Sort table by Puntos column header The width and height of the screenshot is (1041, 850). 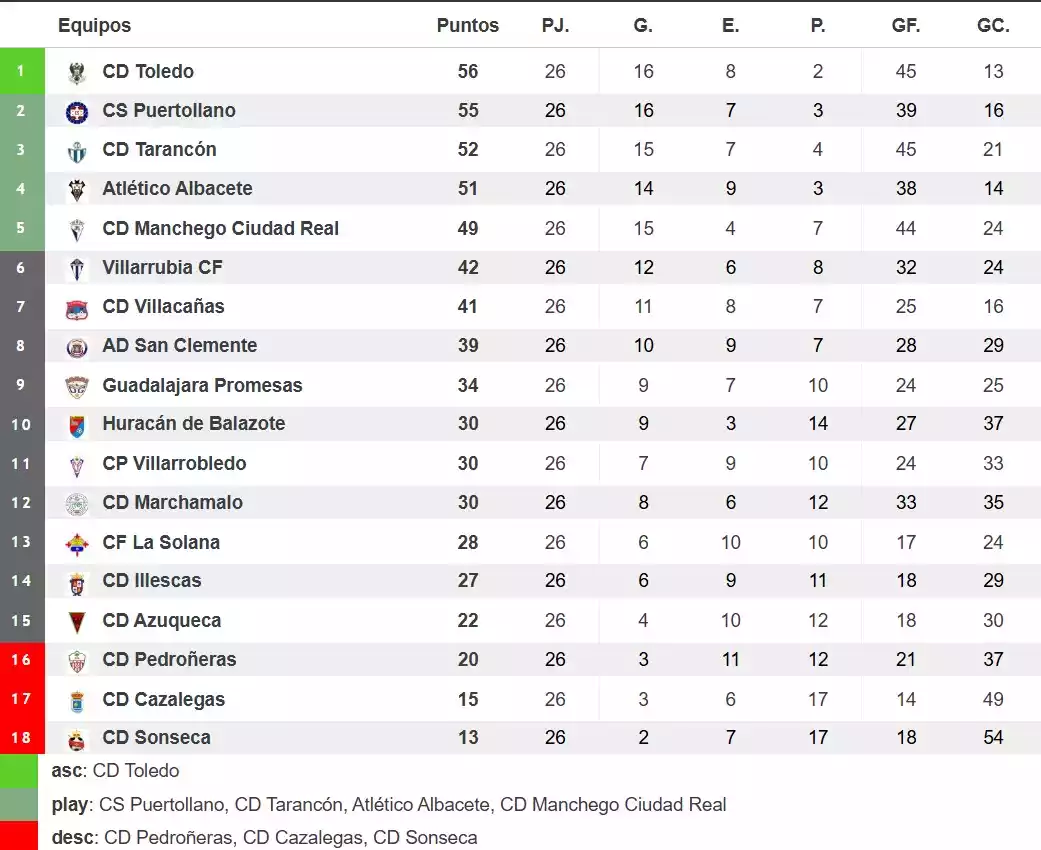(x=467, y=26)
